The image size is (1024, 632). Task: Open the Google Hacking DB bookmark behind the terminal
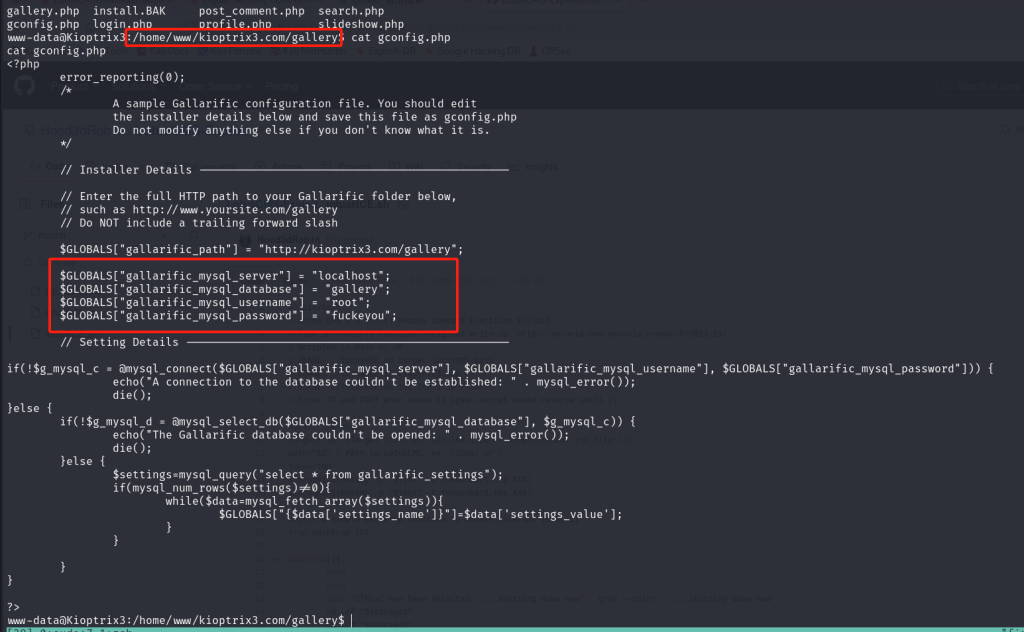(473, 51)
